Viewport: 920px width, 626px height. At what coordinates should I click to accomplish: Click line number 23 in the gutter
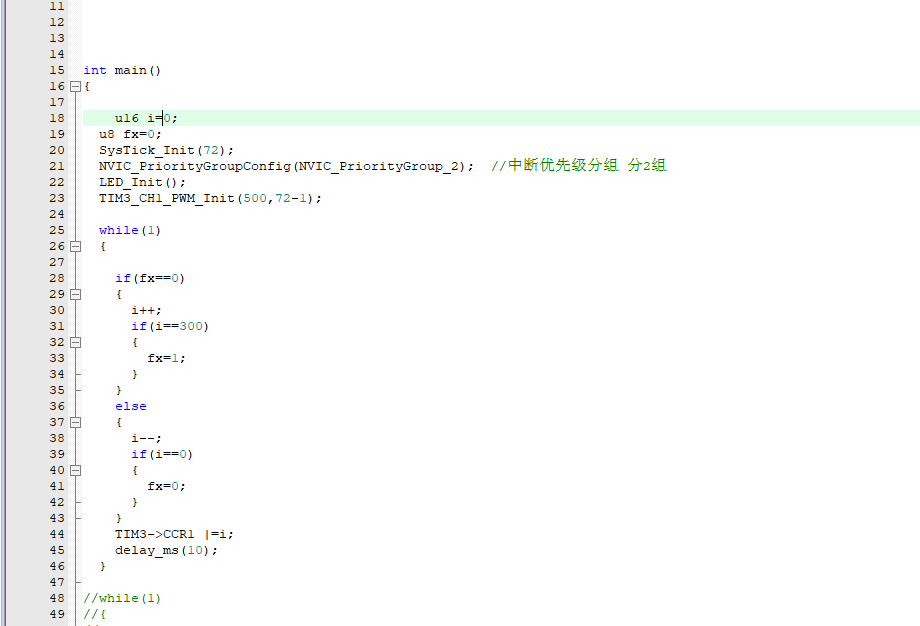(x=56, y=198)
